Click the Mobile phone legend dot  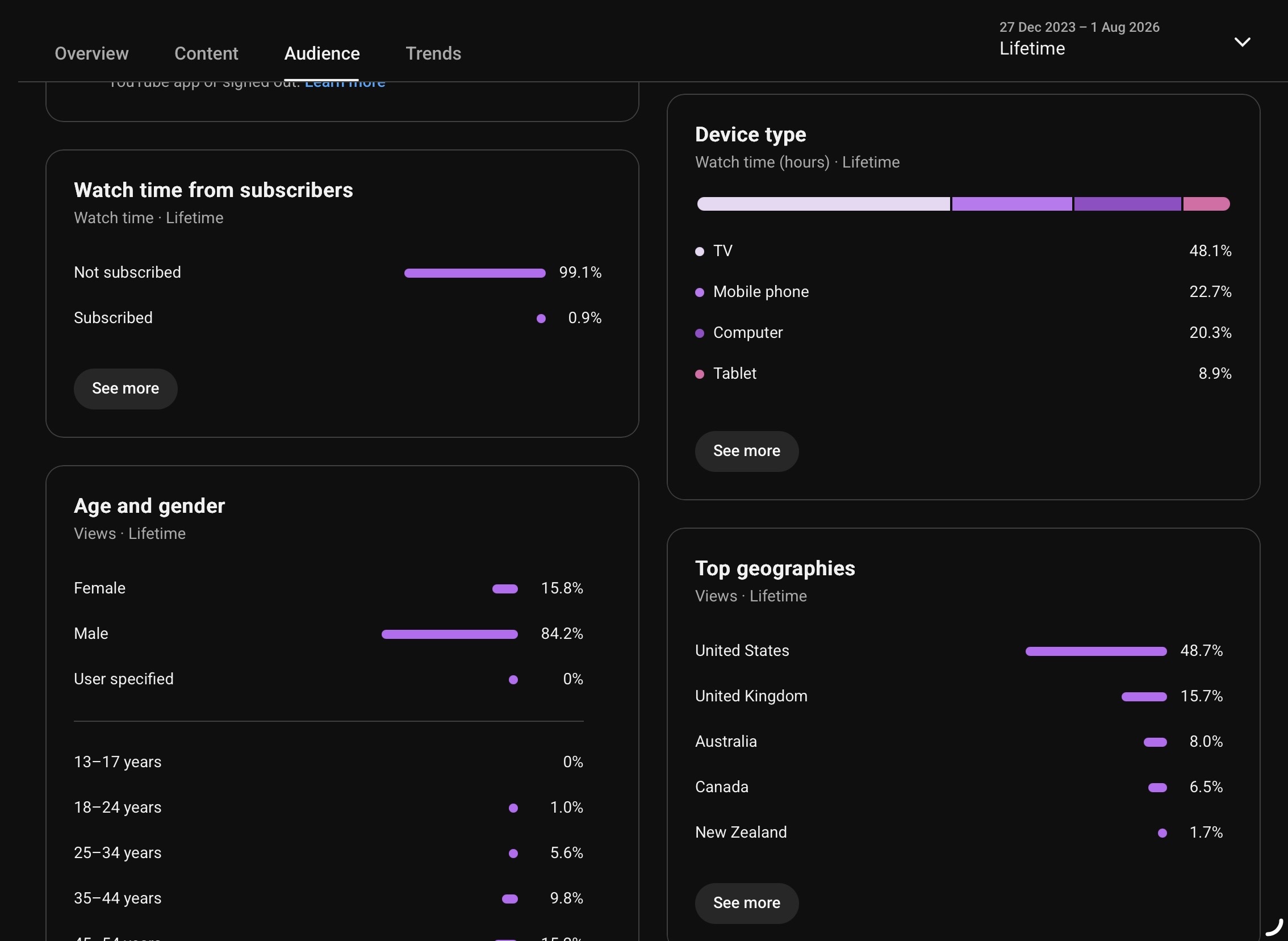(x=700, y=292)
